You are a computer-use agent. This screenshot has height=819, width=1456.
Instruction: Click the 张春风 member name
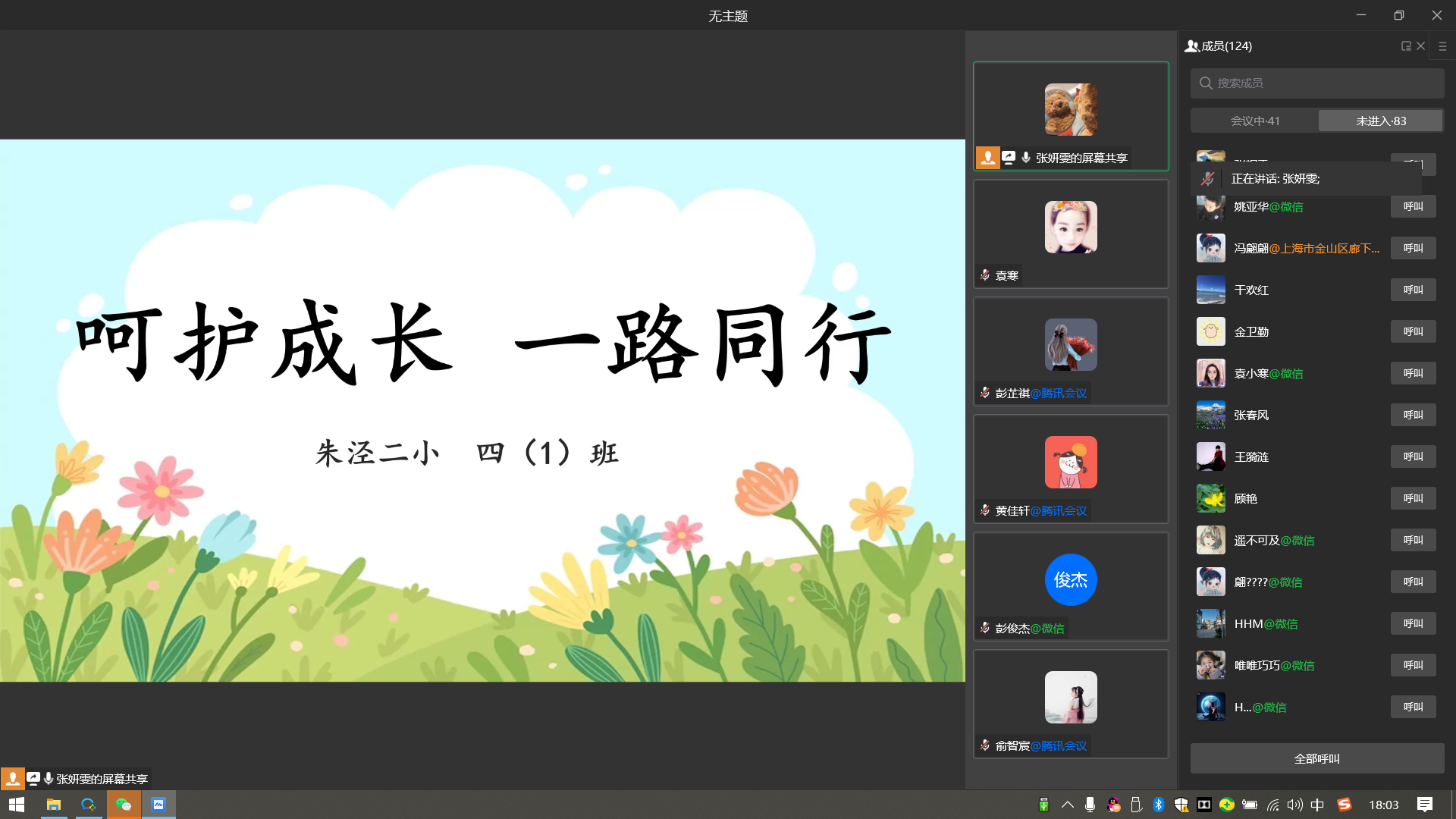(1251, 416)
